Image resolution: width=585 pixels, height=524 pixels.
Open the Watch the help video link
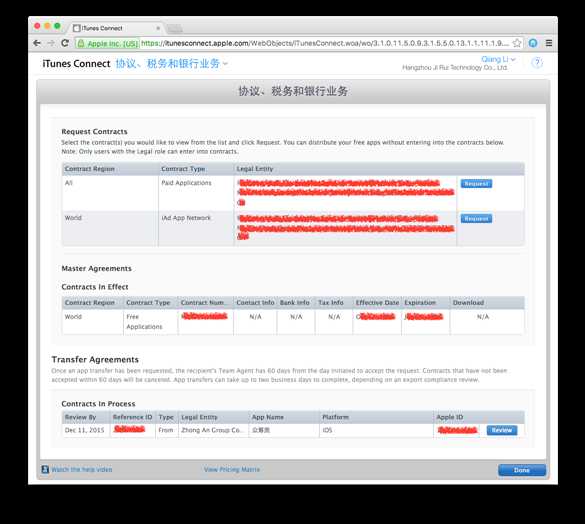[82, 470]
